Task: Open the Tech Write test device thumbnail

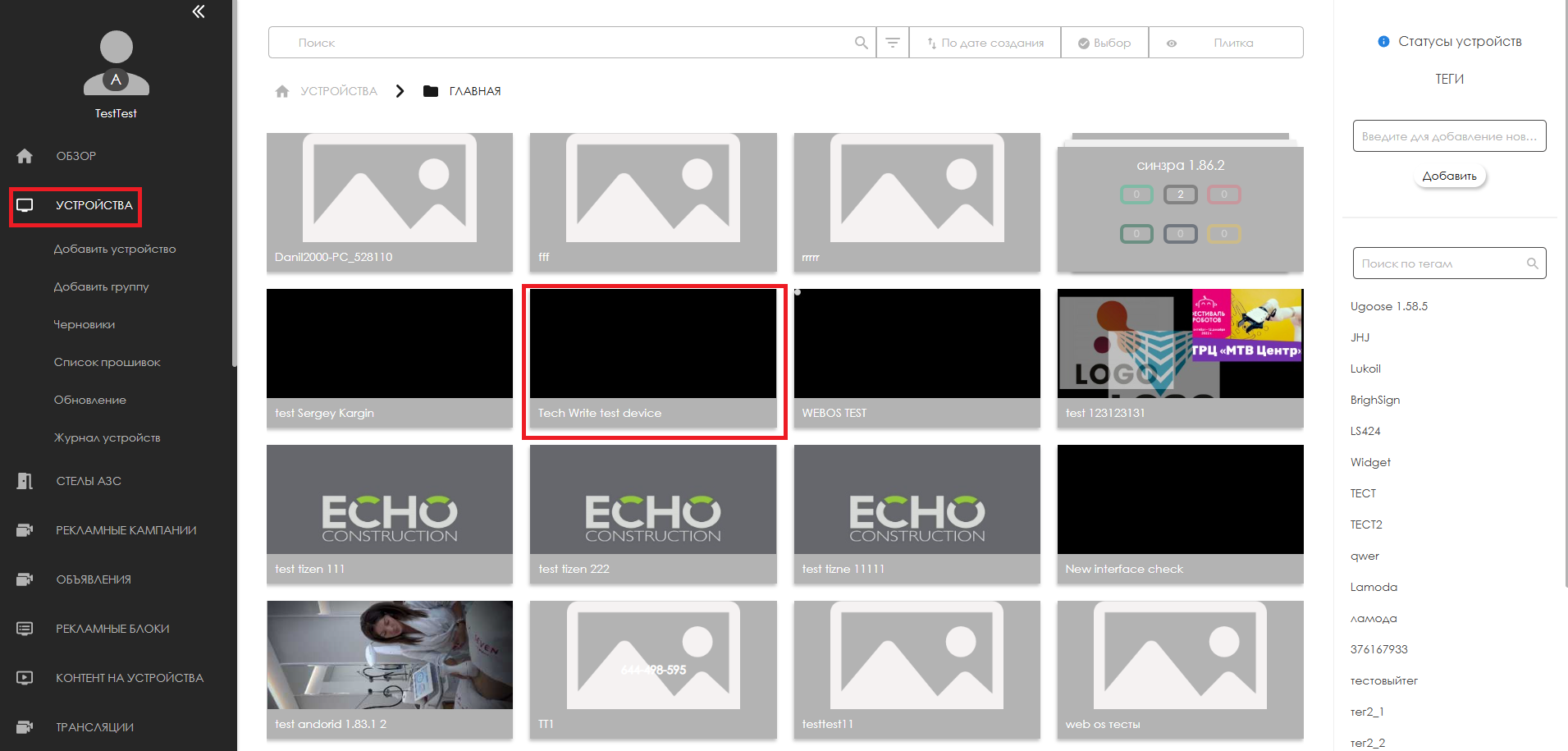Action: point(653,345)
